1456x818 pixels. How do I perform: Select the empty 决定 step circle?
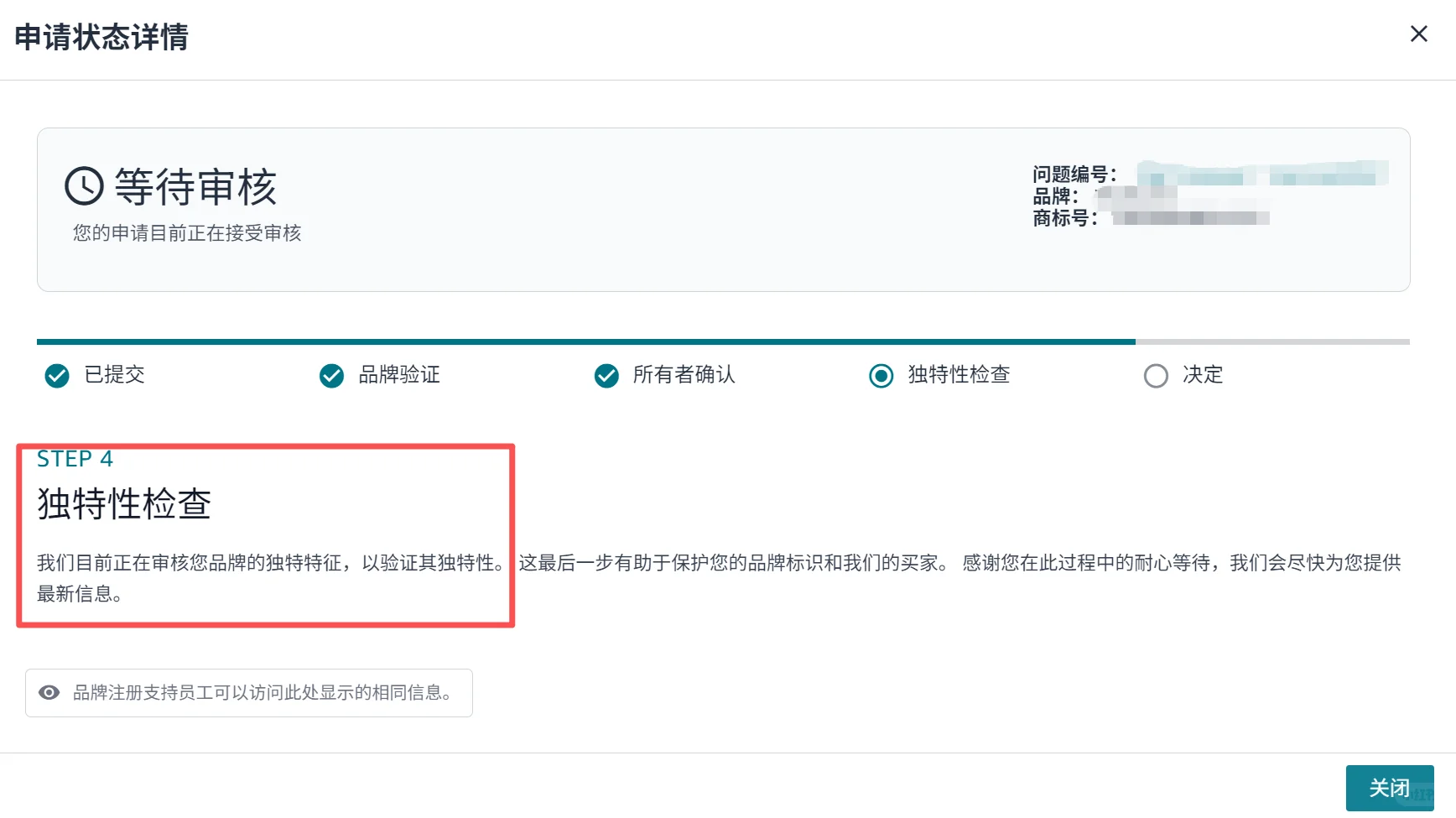(x=1156, y=376)
